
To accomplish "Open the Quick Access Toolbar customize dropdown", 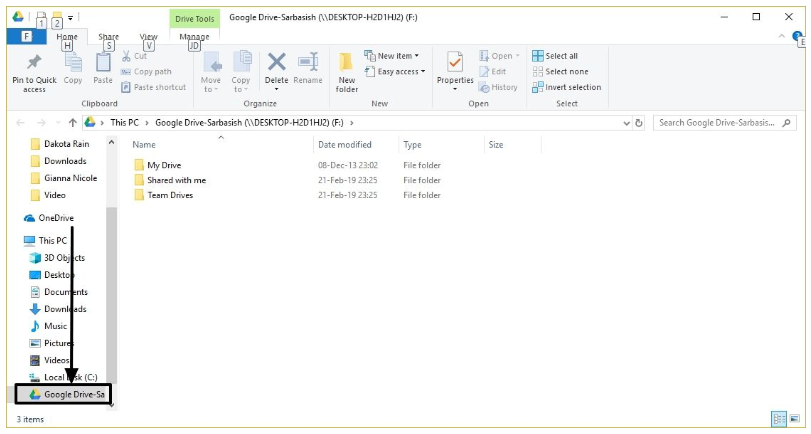I will (70, 18).
